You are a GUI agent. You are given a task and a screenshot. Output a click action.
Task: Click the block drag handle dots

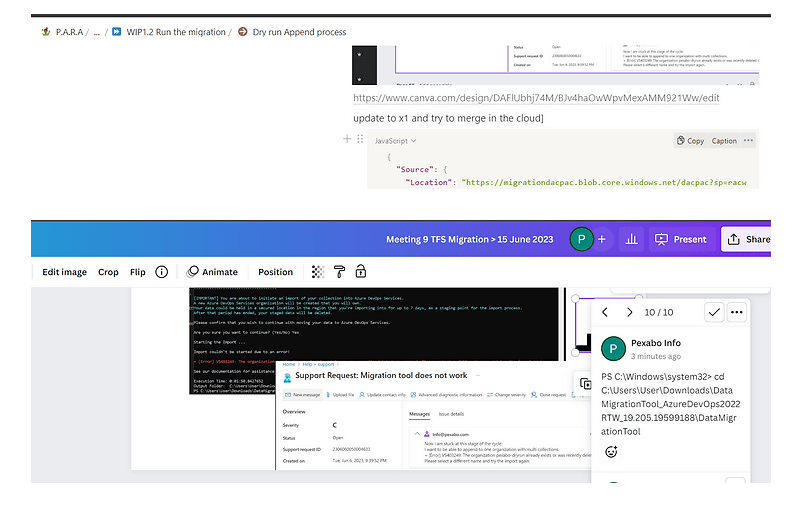(x=360, y=139)
